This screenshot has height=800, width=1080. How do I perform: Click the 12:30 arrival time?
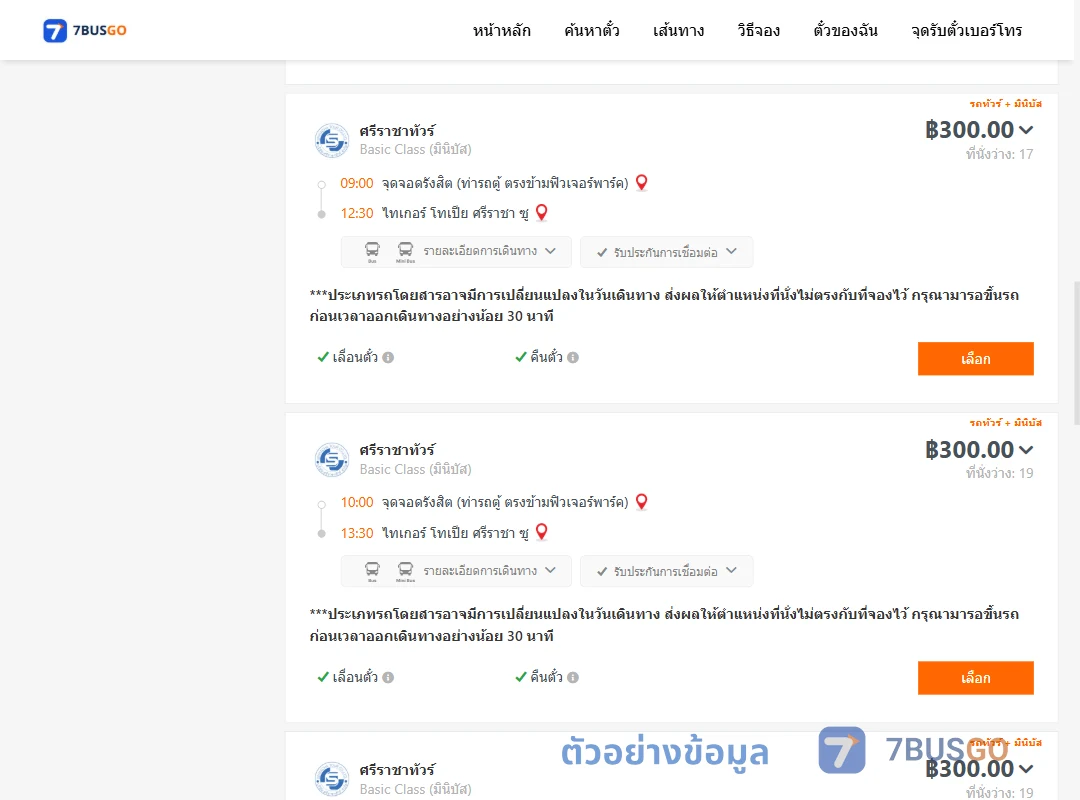click(357, 214)
